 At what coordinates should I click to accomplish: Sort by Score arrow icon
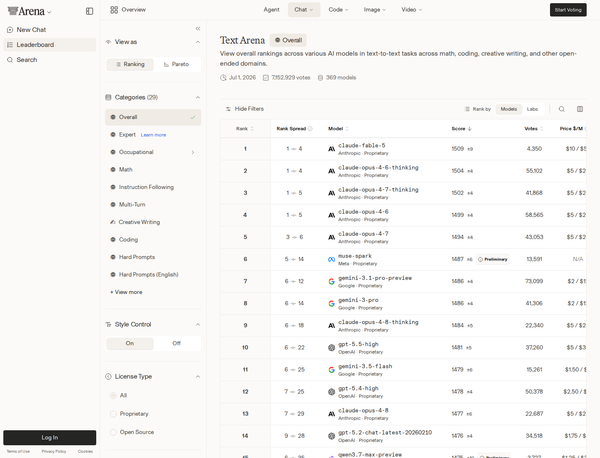tap(470, 129)
